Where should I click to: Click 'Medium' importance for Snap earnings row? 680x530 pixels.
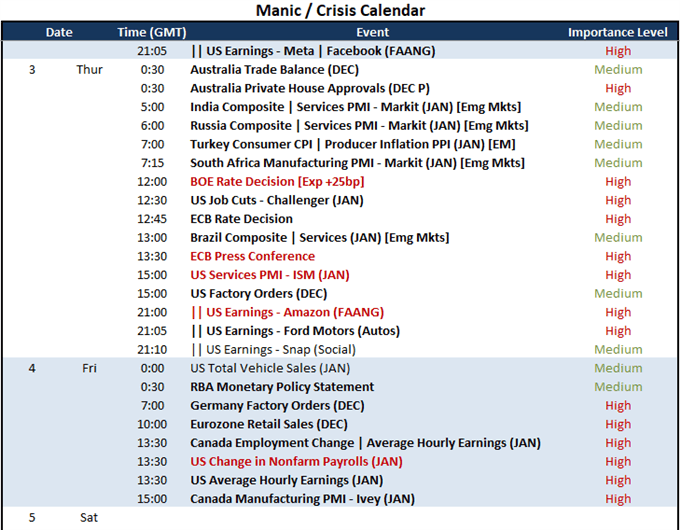pyautogui.click(x=618, y=349)
